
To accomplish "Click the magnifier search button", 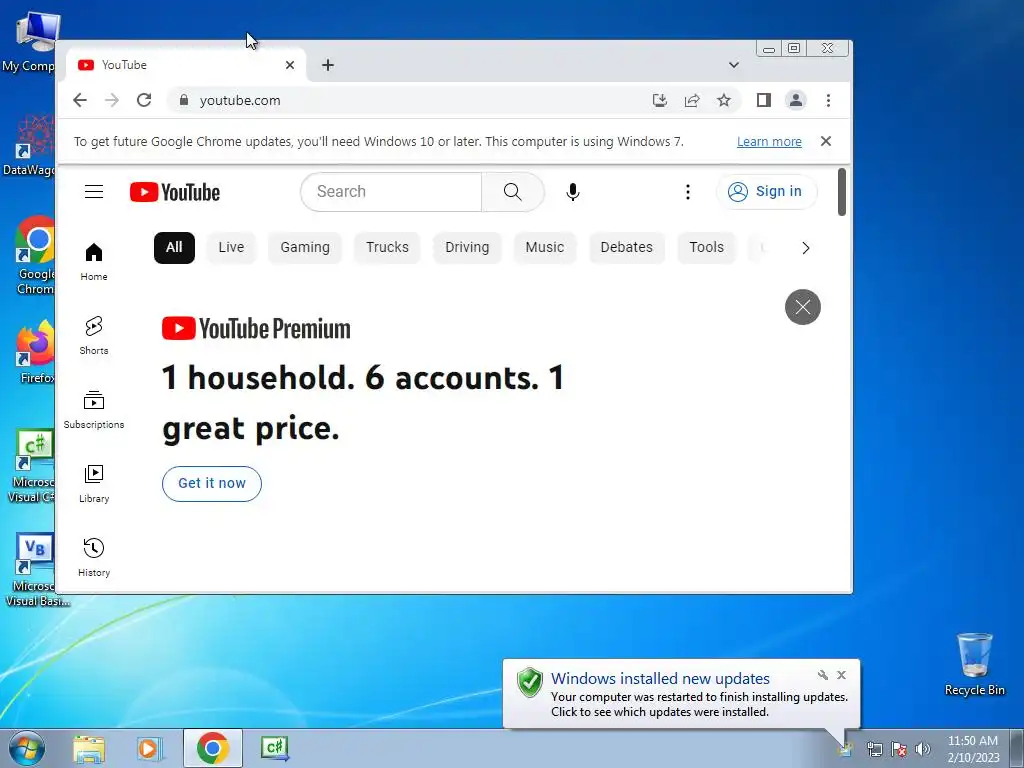I will pyautogui.click(x=513, y=191).
